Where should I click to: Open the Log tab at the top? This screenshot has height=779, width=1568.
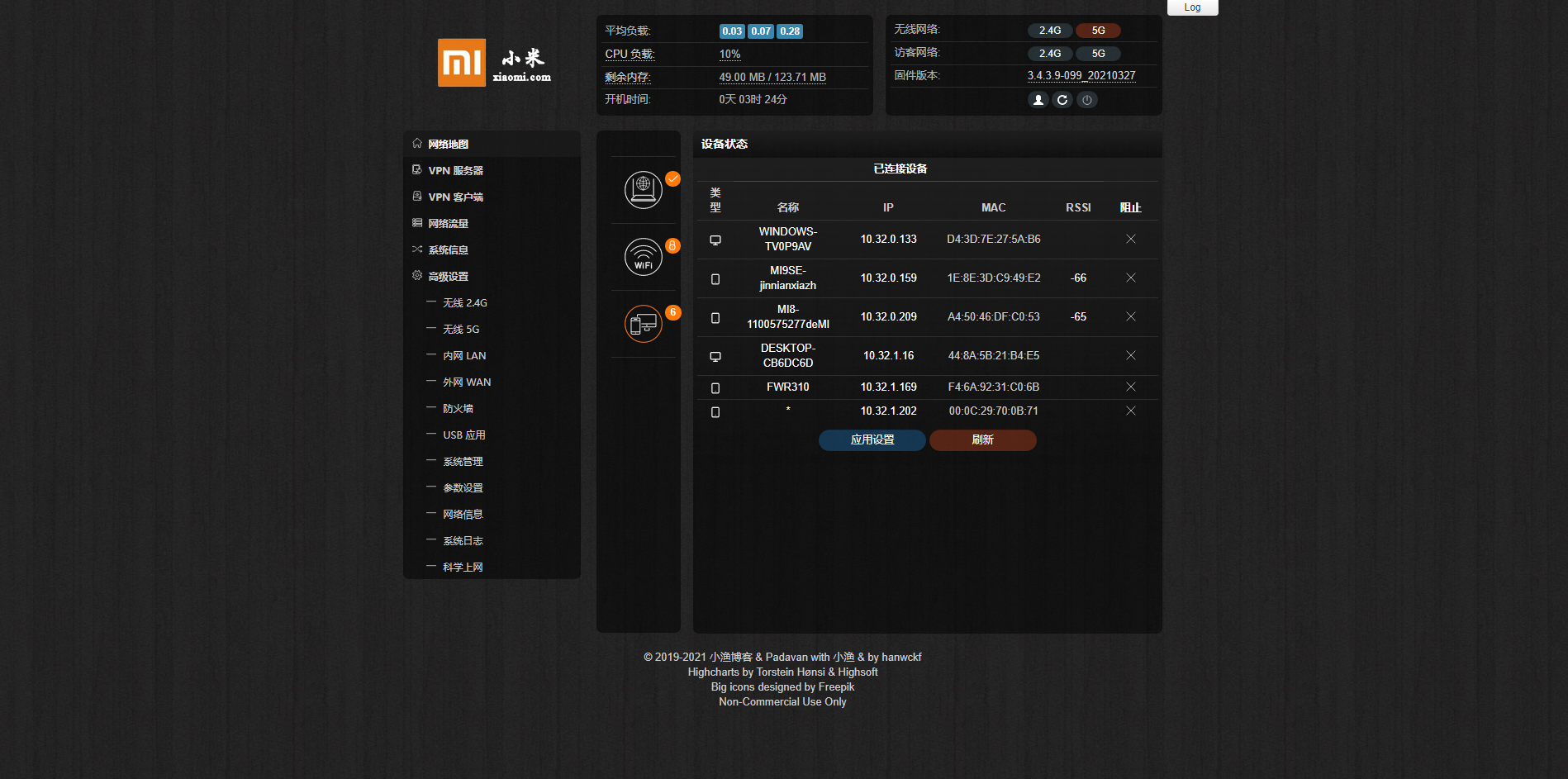point(1192,7)
